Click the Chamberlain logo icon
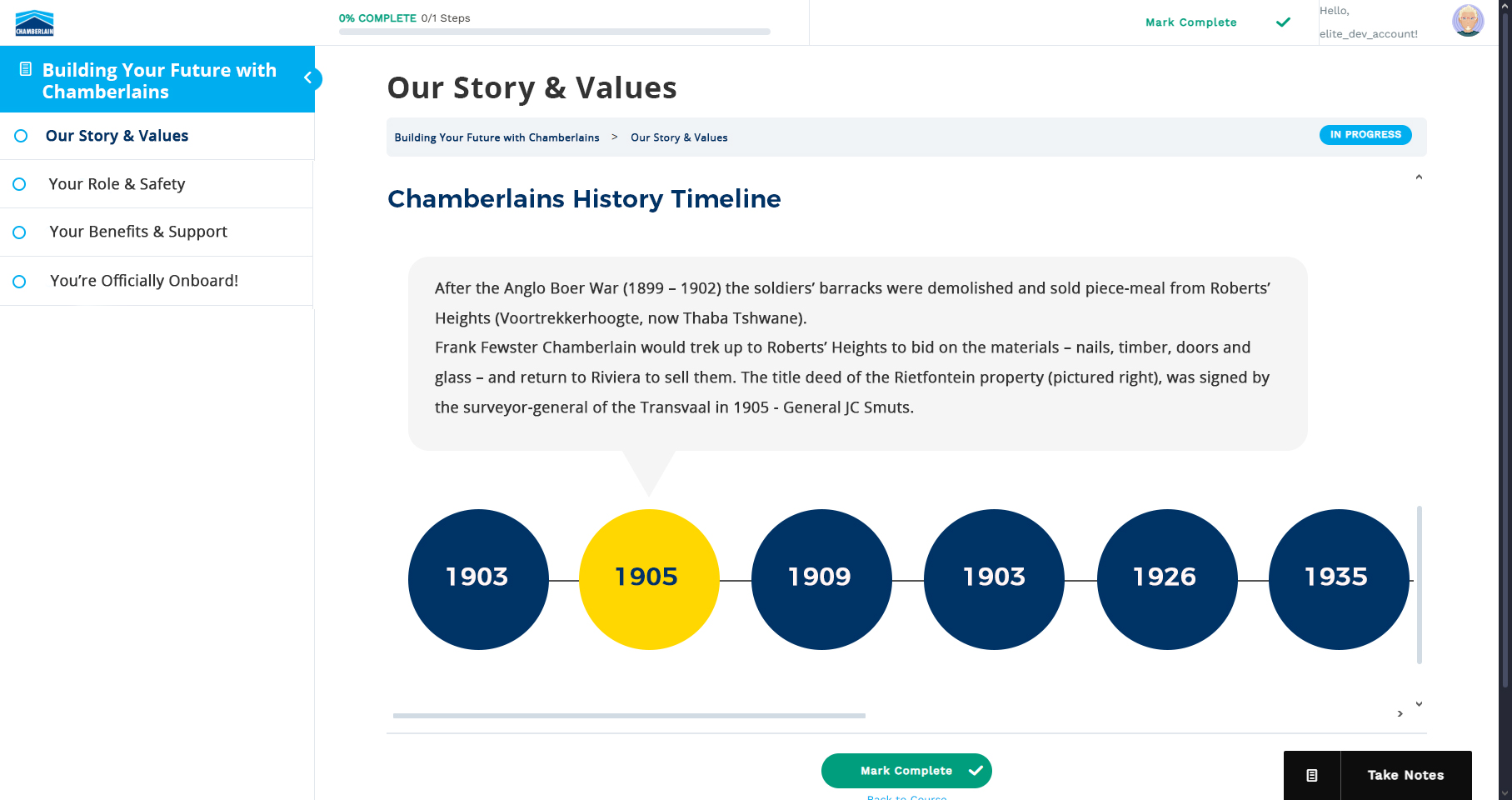 (x=34, y=23)
